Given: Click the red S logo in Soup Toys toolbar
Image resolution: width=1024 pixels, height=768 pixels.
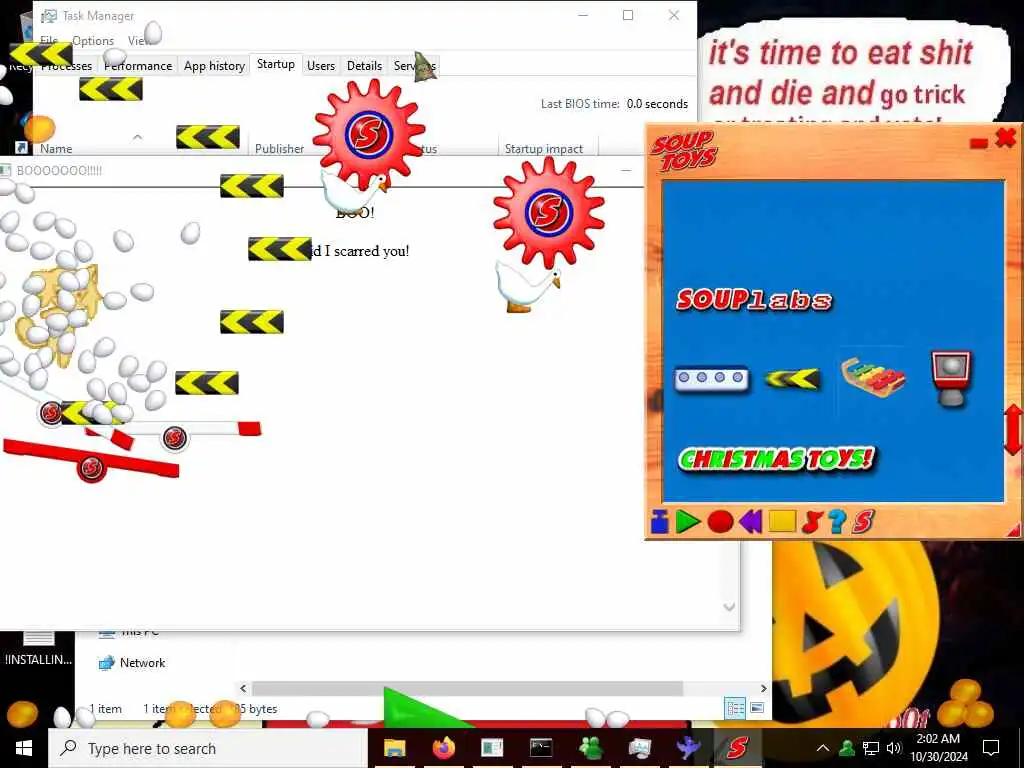Looking at the screenshot, I should tap(863, 522).
